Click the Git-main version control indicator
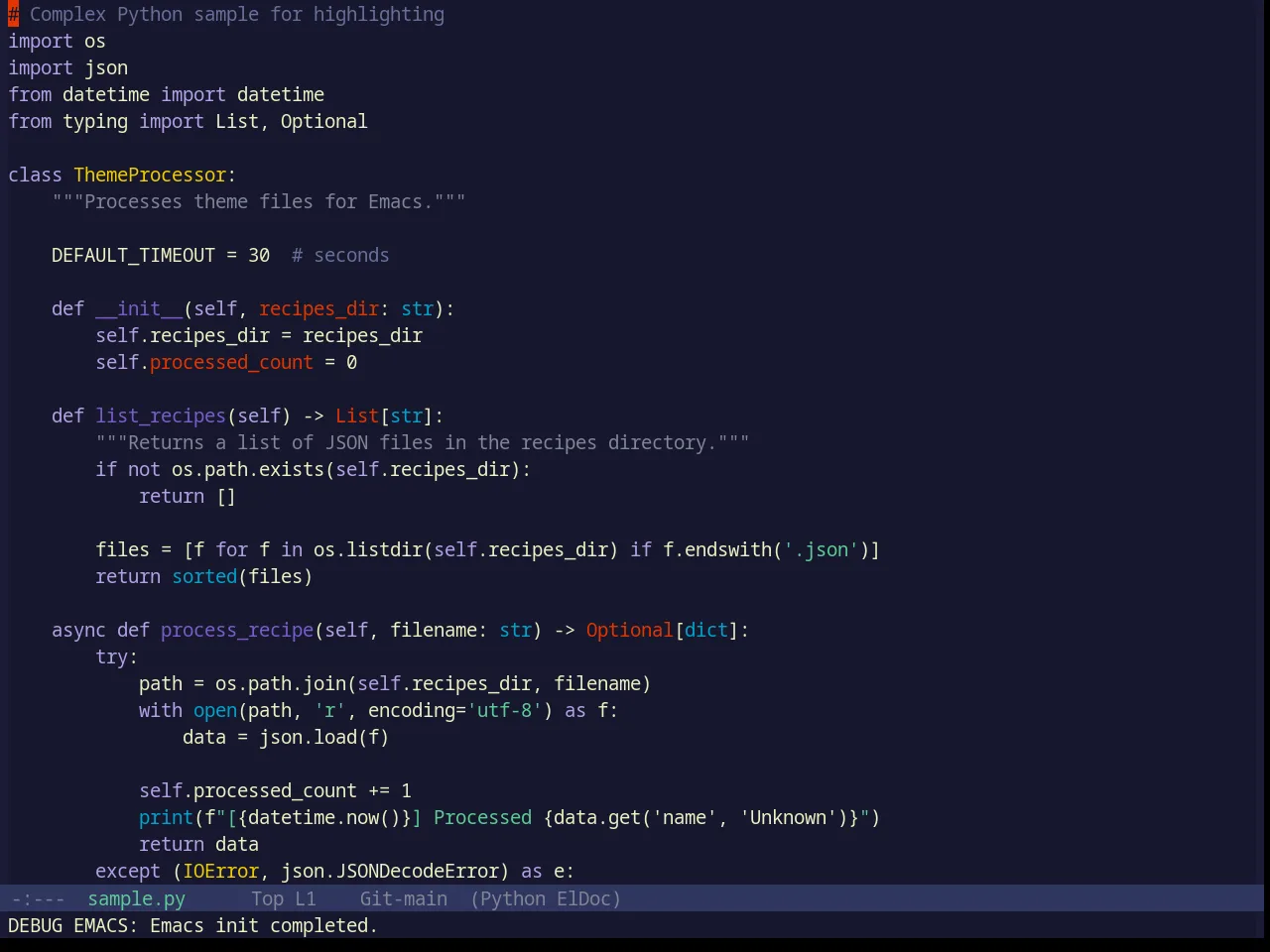The height and width of the screenshot is (952, 1270). point(403,898)
